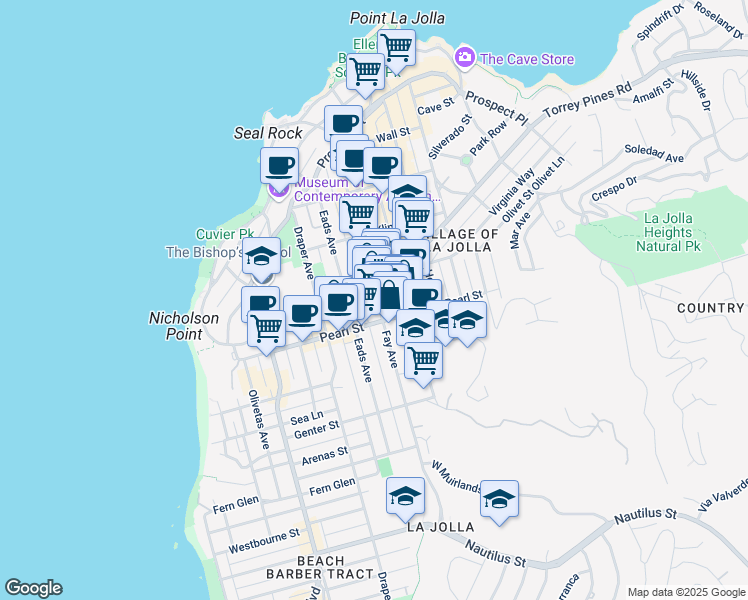Click the coffee marker above Nicholson Point
Viewport: 748px width, 600px height.
pos(260,302)
